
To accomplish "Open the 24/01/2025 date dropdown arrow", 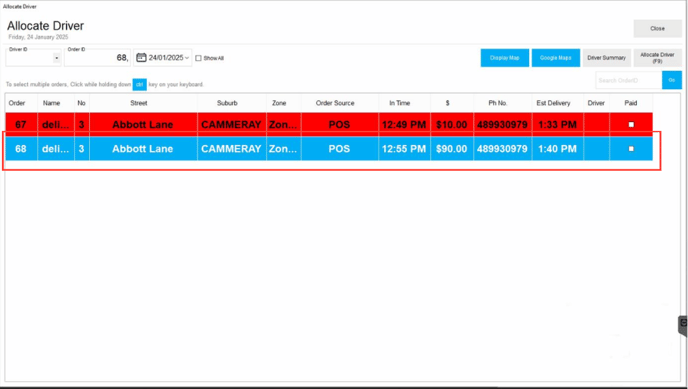I will (x=187, y=58).
